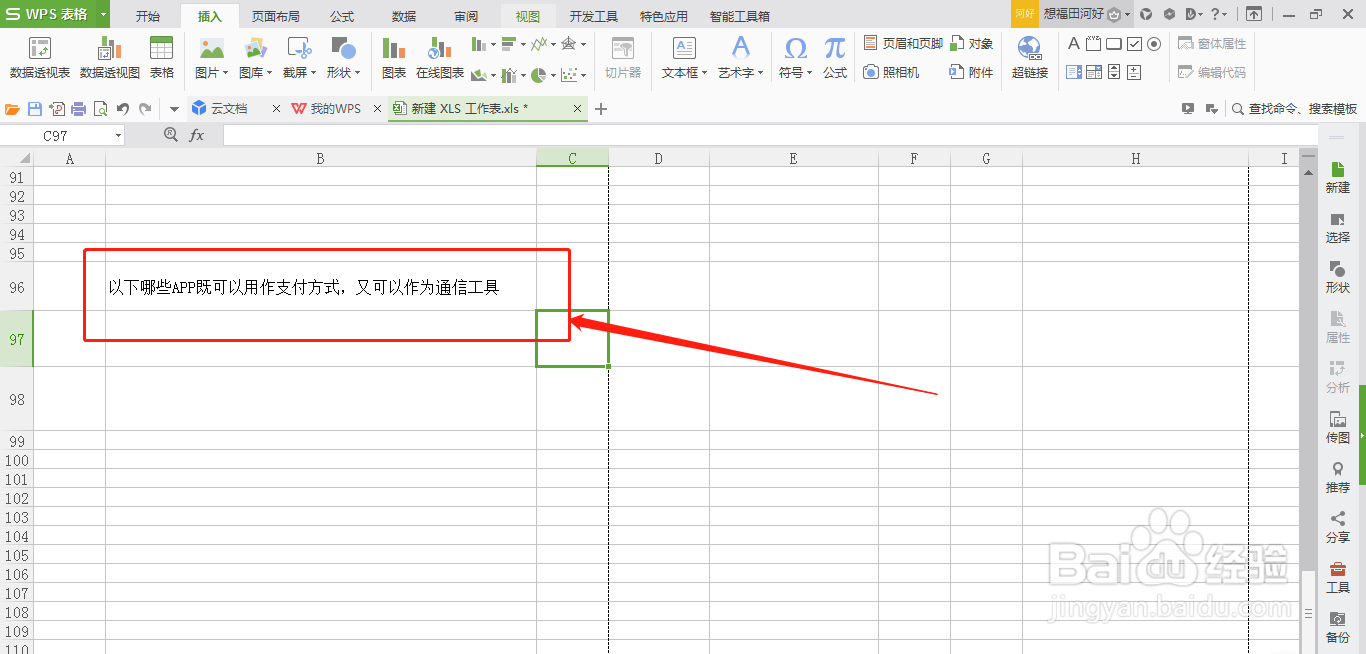Screen dimensions: 1366x654
Task: Add a new document tab with plus
Action: click(601, 109)
